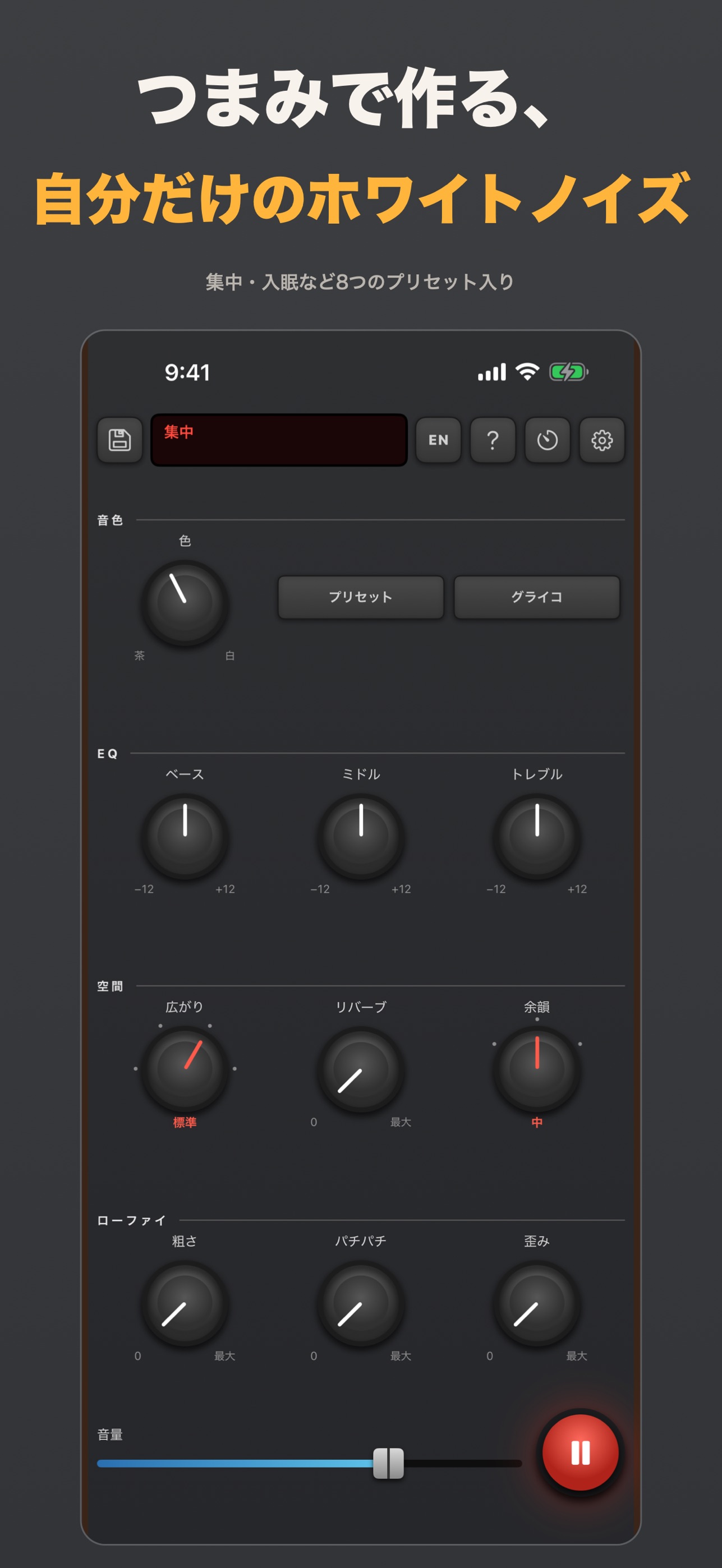
Task: Click the 音量 volume slider handle
Action: [x=388, y=1463]
